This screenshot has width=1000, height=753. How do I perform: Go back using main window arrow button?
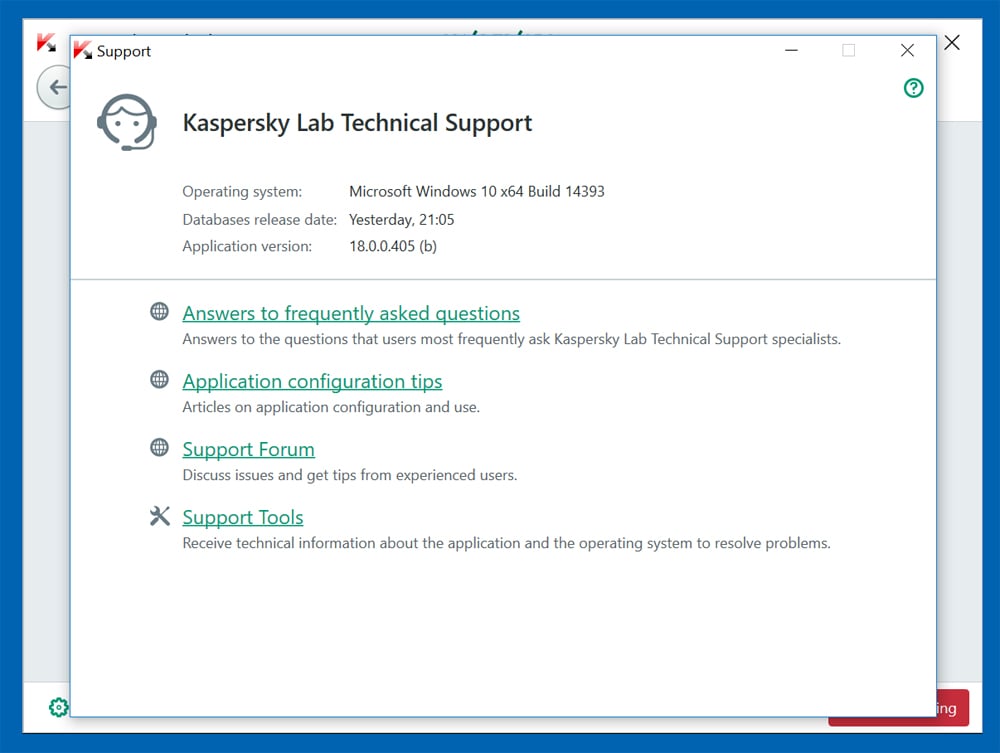[54, 87]
